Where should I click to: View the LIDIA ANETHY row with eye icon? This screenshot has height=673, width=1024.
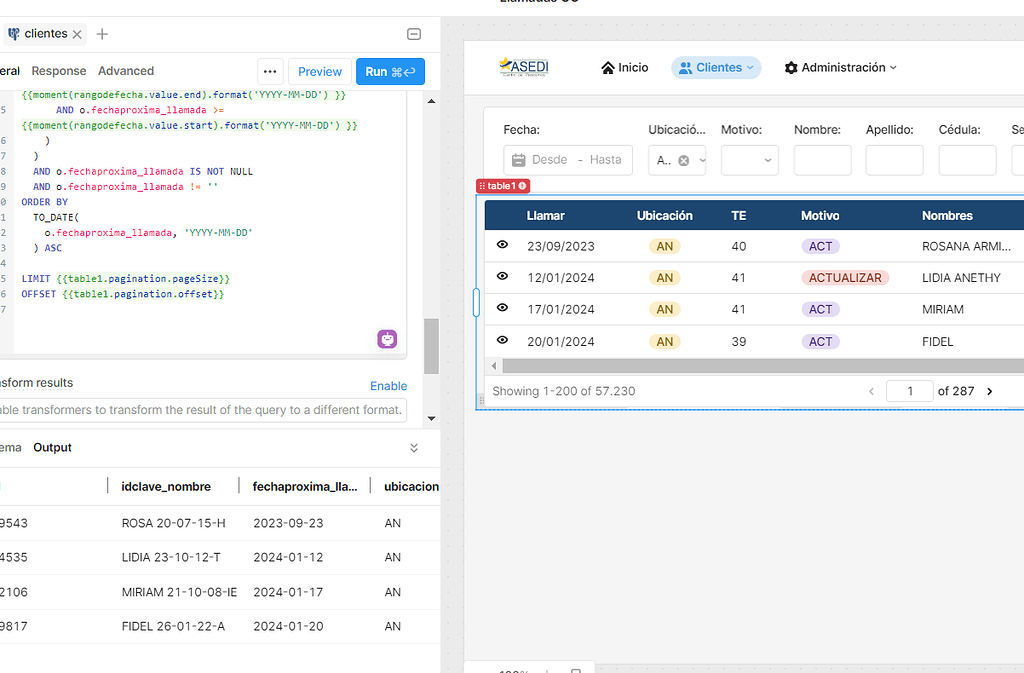coord(502,276)
